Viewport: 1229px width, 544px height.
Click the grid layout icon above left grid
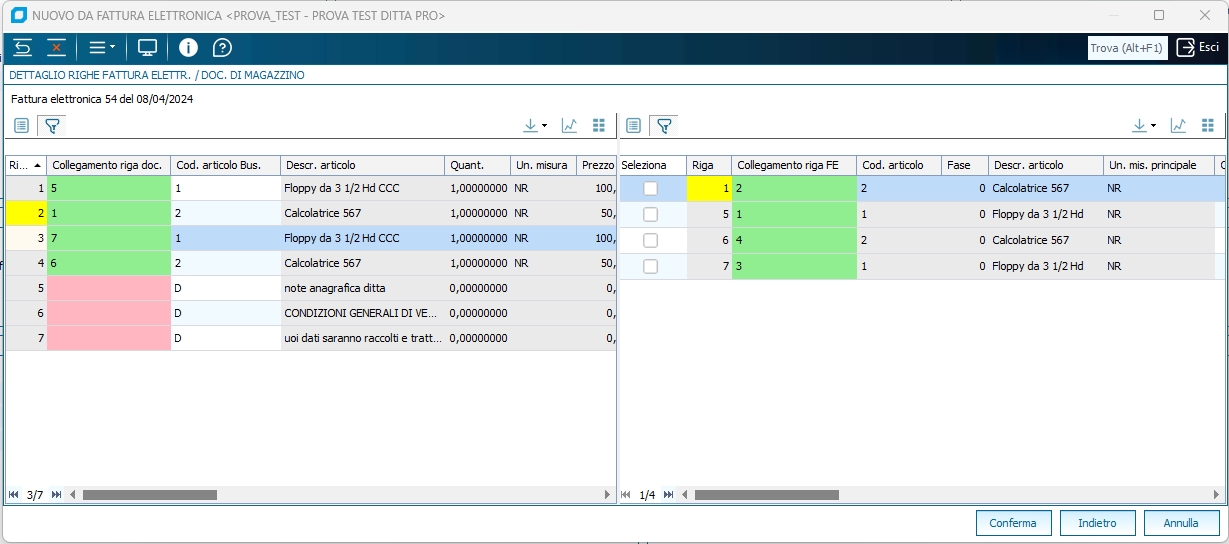tap(599, 126)
